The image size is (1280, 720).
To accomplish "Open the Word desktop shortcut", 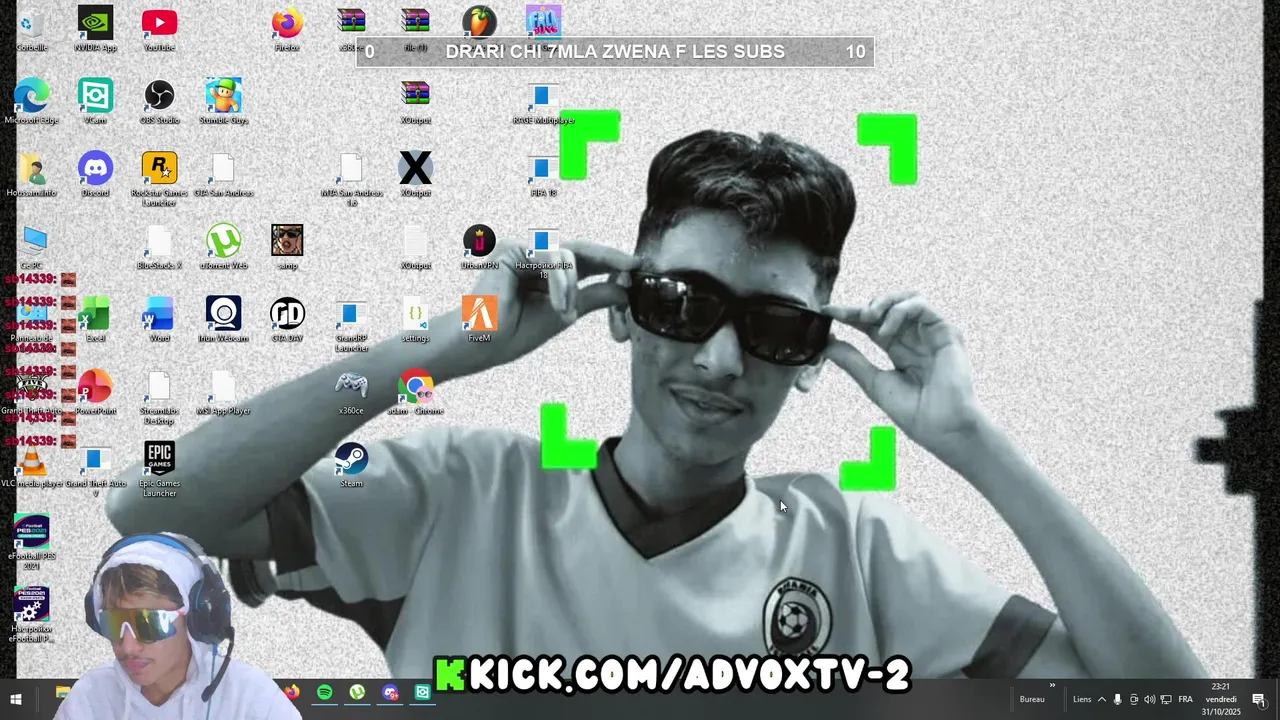I will coord(159,321).
